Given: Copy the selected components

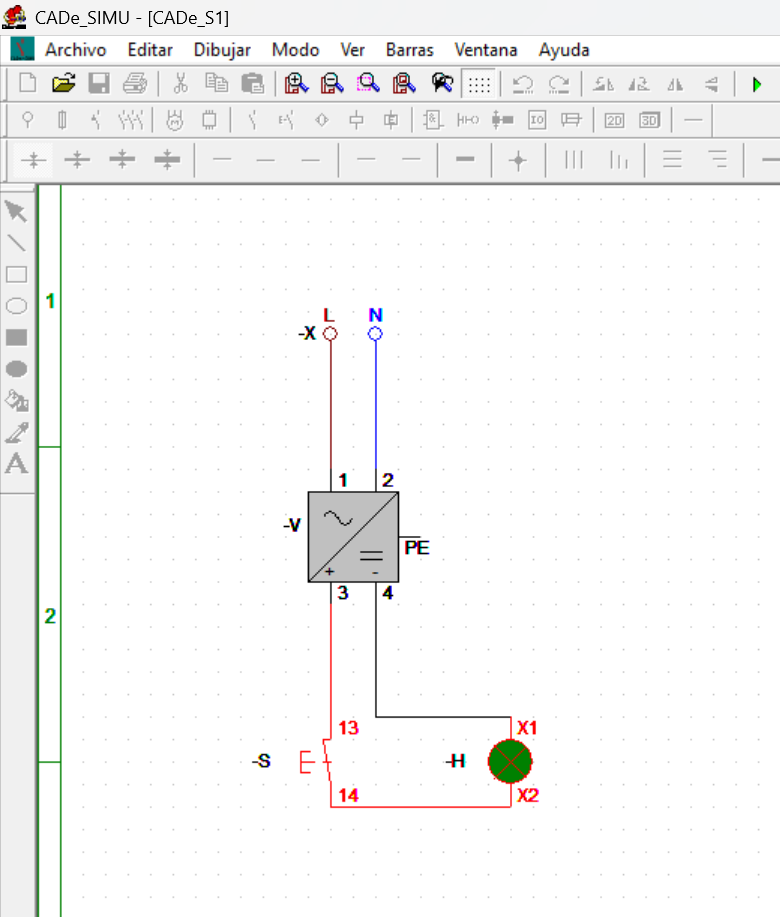Looking at the screenshot, I should 216,84.
